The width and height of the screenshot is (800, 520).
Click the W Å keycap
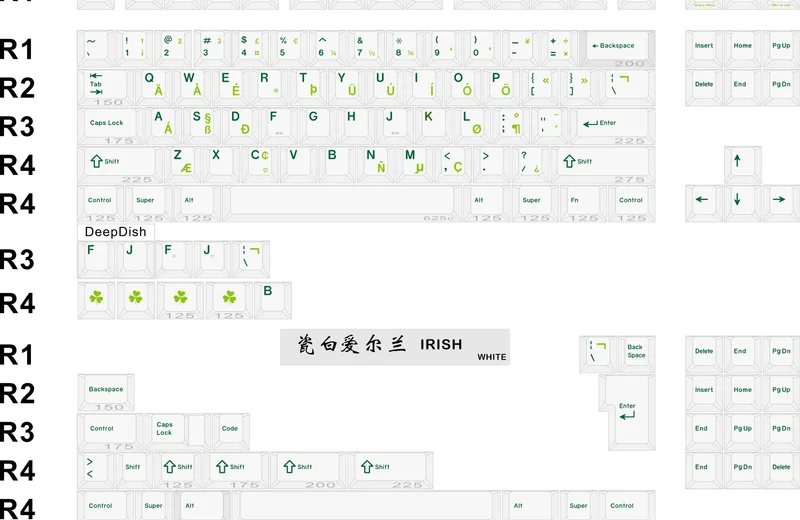(x=193, y=87)
